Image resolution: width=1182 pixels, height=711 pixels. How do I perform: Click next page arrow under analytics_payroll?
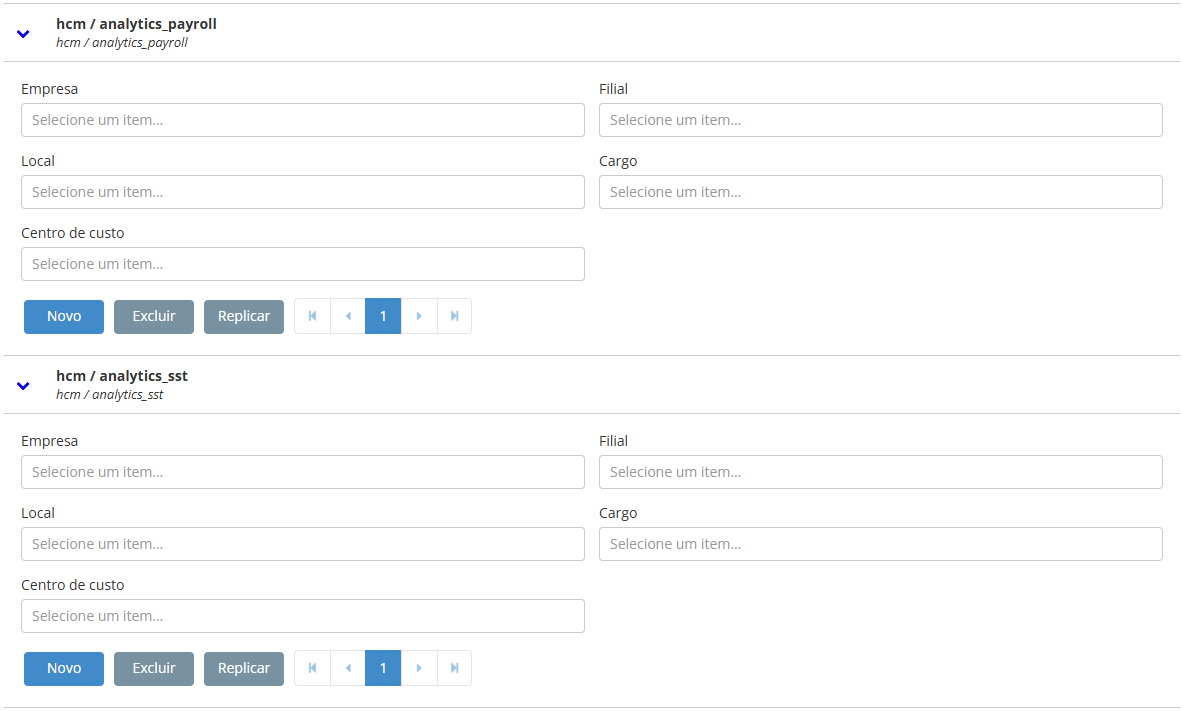point(419,315)
